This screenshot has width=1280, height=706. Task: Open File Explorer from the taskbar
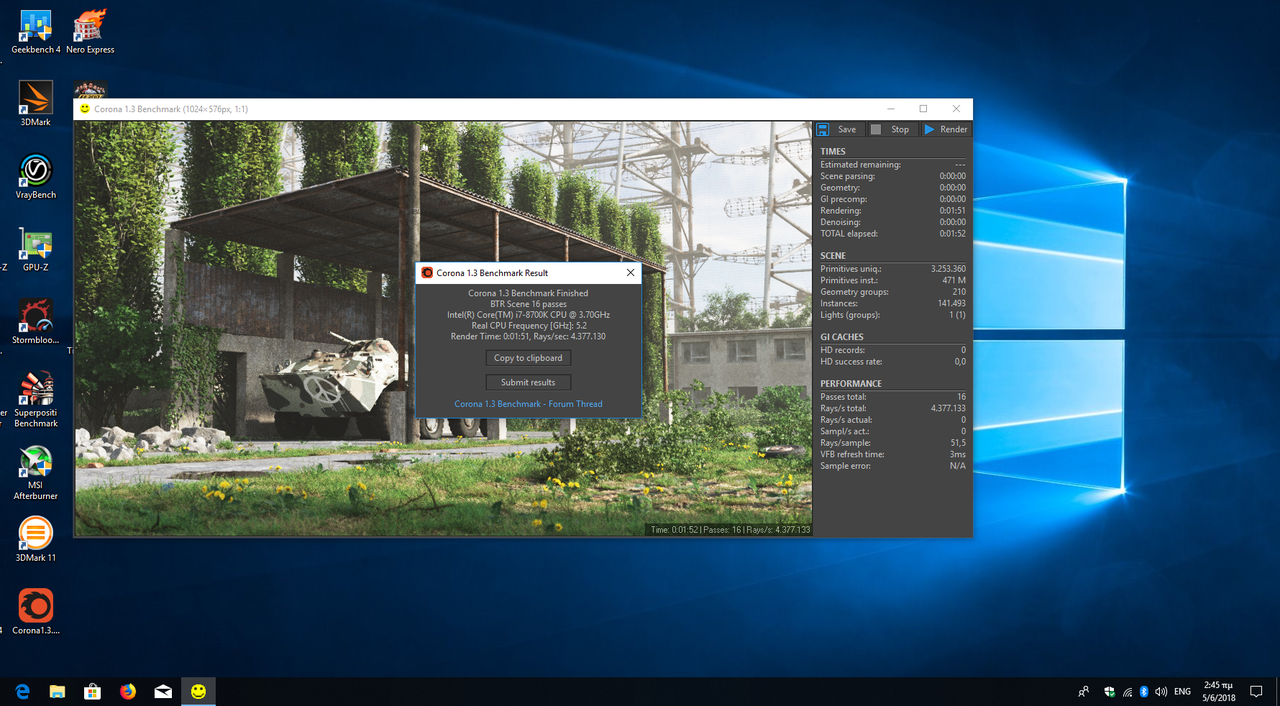(x=57, y=691)
